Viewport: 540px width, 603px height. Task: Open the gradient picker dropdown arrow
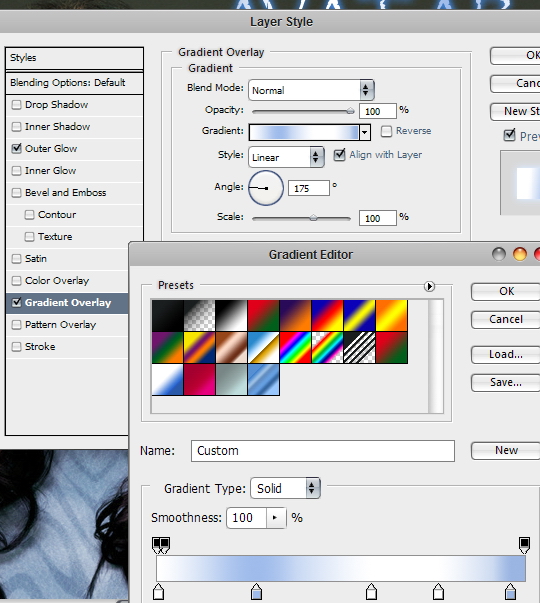point(364,133)
